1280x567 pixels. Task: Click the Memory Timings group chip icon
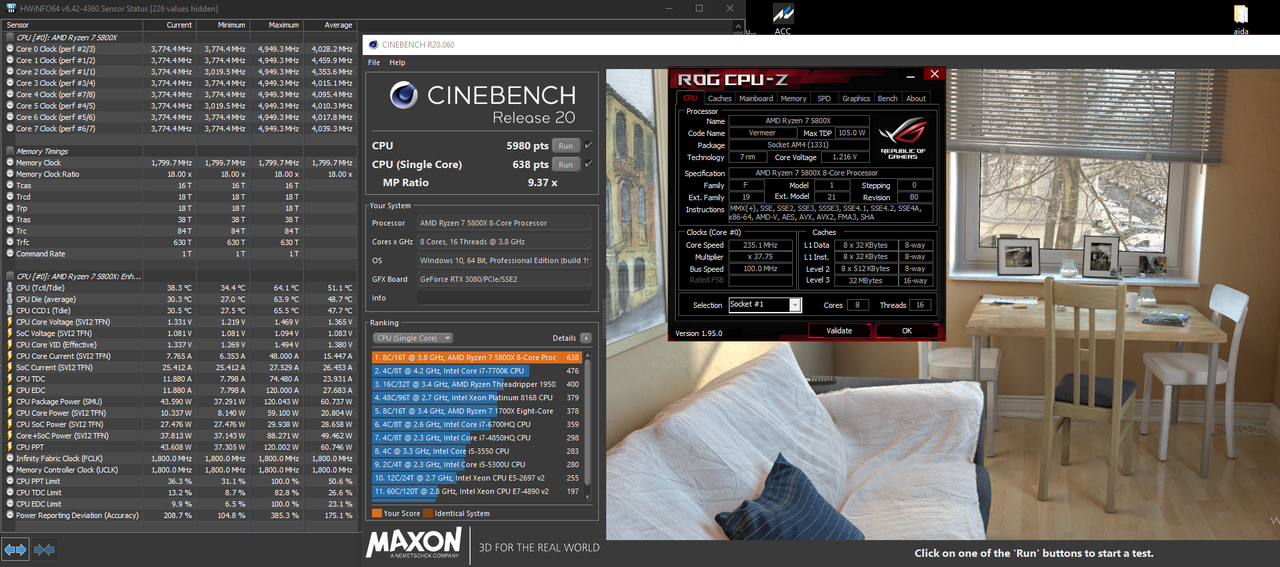10,151
